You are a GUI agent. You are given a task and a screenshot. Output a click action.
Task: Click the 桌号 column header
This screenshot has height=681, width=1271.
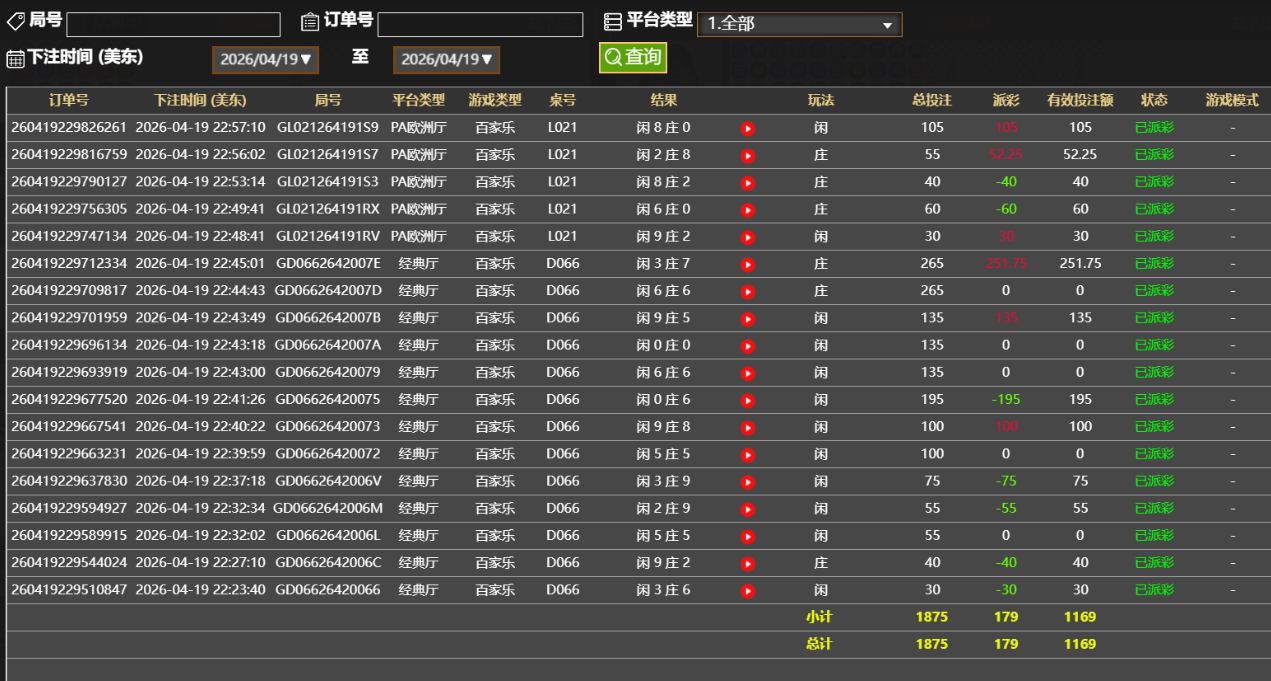click(563, 100)
